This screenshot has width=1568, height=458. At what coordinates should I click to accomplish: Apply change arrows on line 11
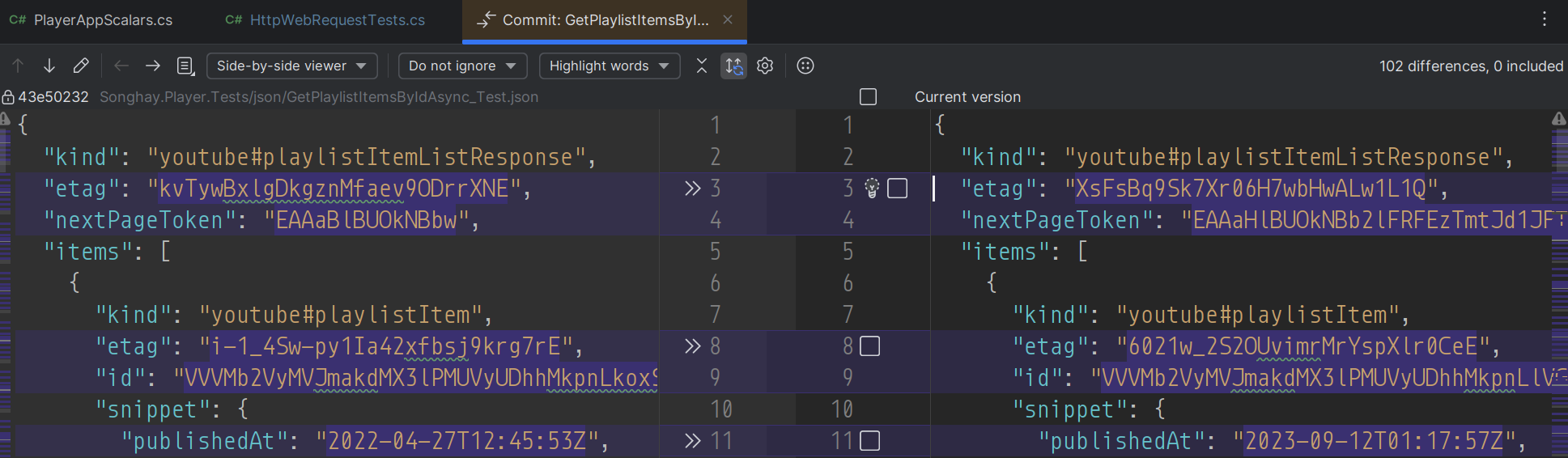pos(692,441)
